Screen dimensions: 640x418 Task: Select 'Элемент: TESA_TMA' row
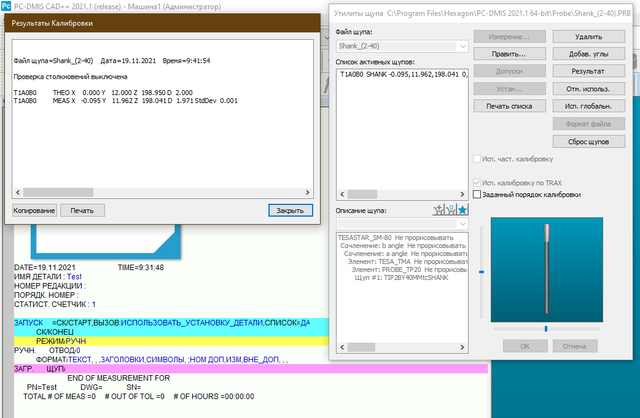click(x=407, y=262)
